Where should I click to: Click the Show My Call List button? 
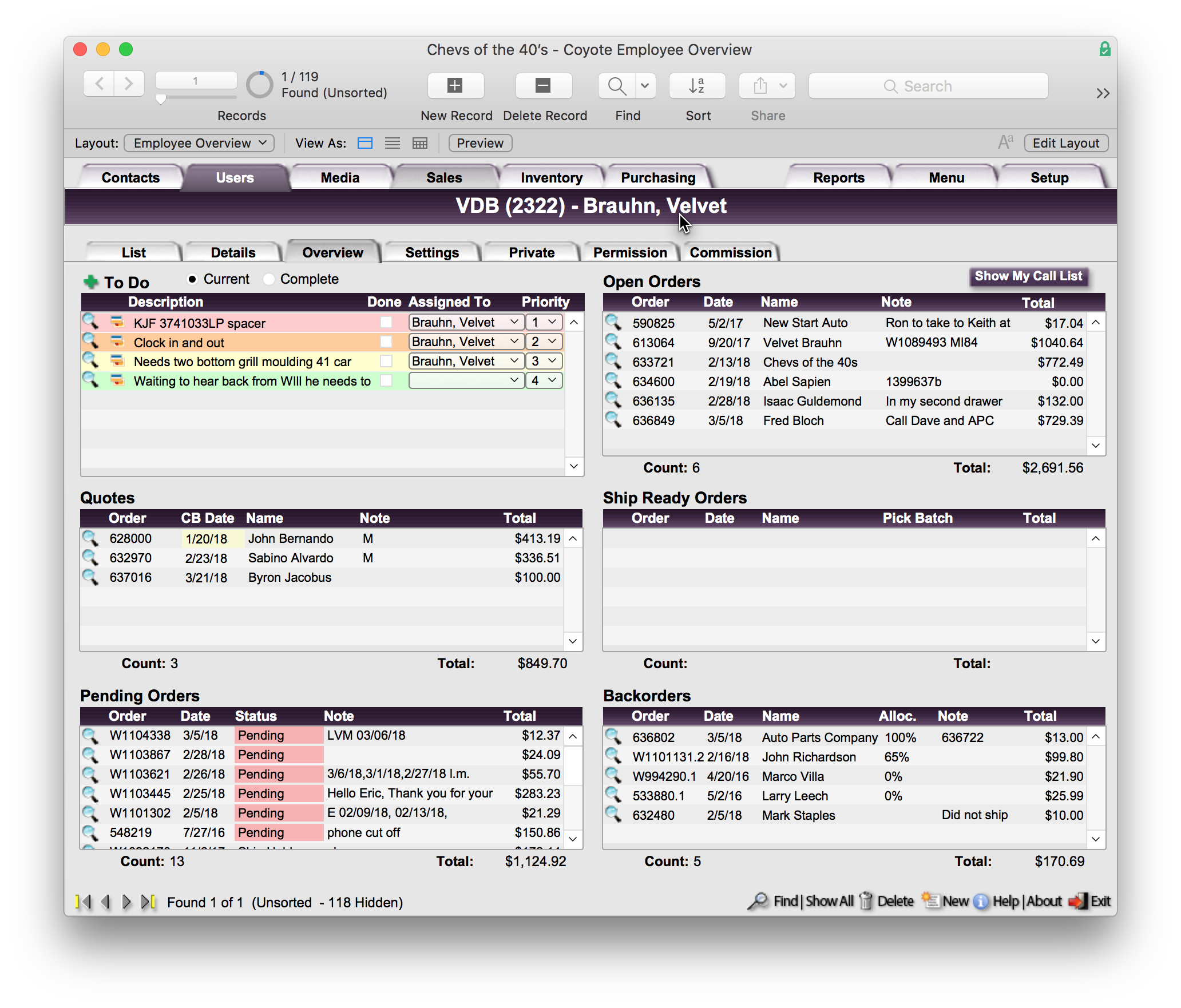tap(1028, 276)
